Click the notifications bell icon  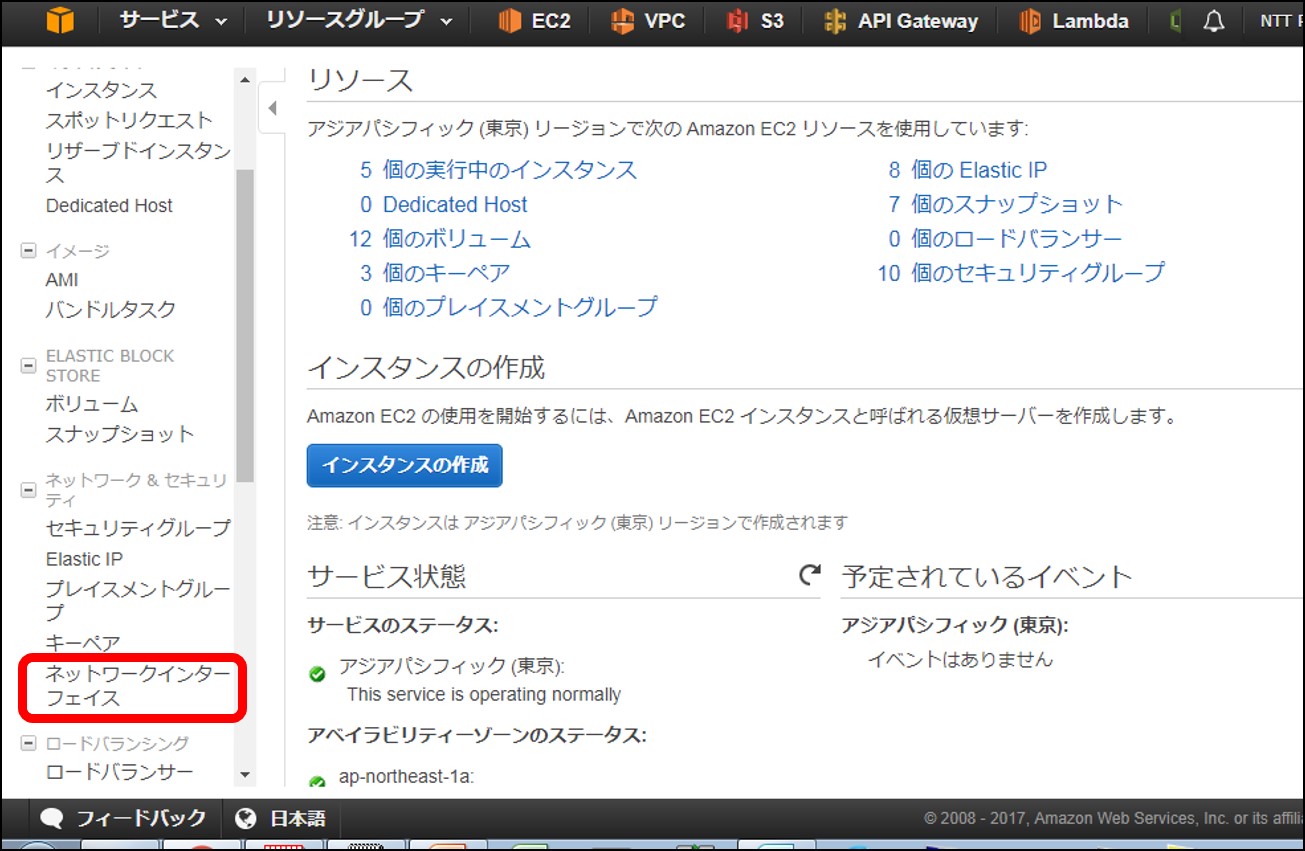(x=1214, y=21)
